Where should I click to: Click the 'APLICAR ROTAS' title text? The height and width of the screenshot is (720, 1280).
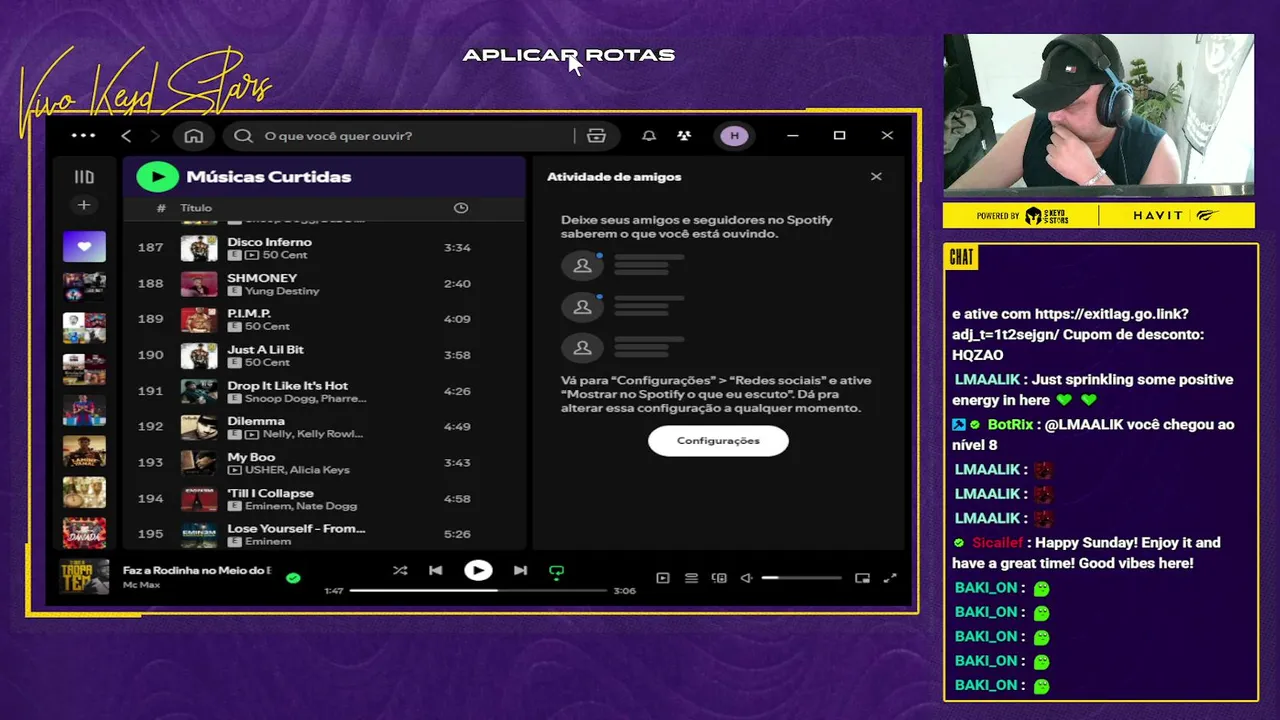click(x=569, y=56)
